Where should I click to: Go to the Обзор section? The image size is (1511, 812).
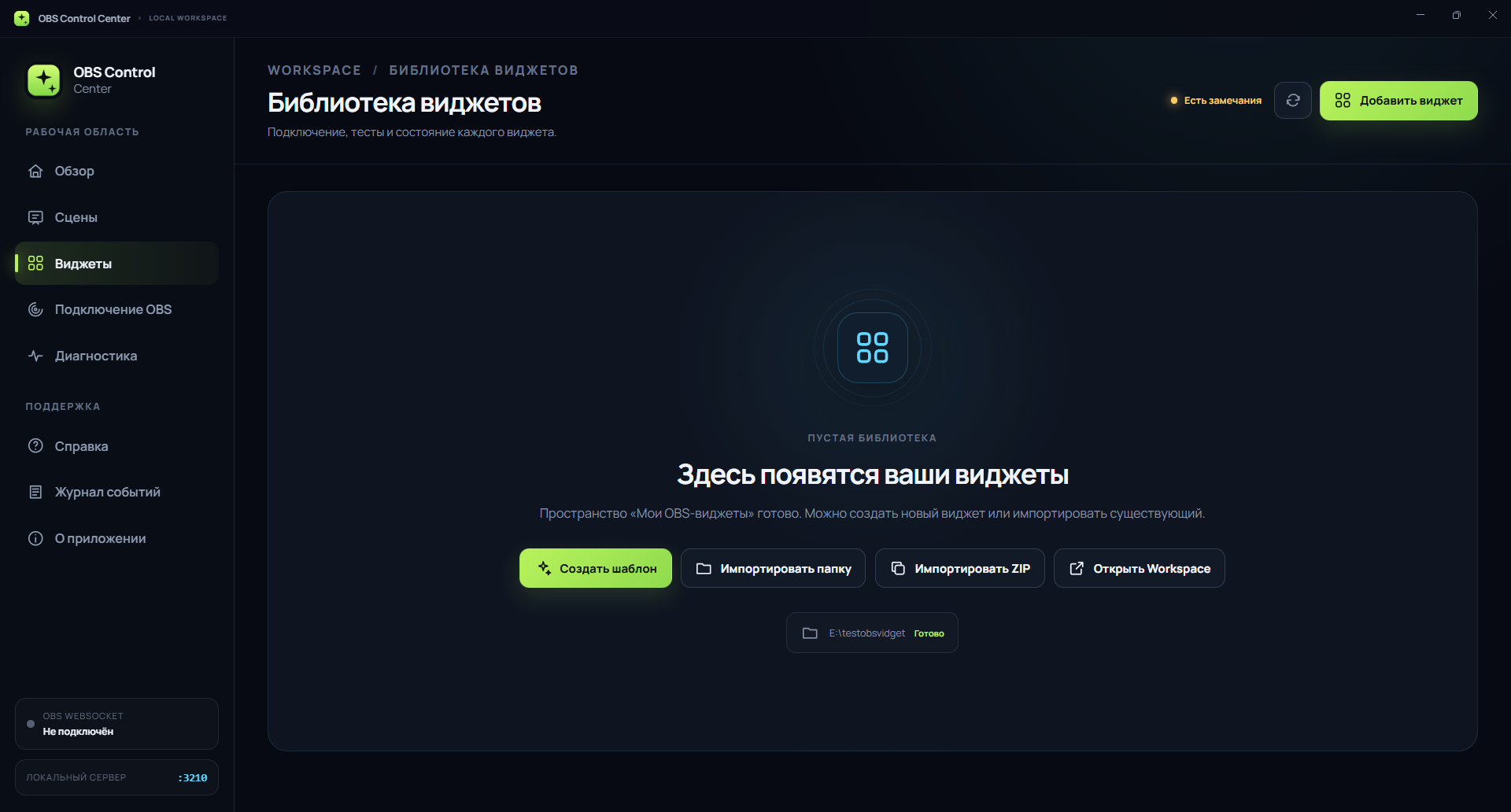(116, 171)
